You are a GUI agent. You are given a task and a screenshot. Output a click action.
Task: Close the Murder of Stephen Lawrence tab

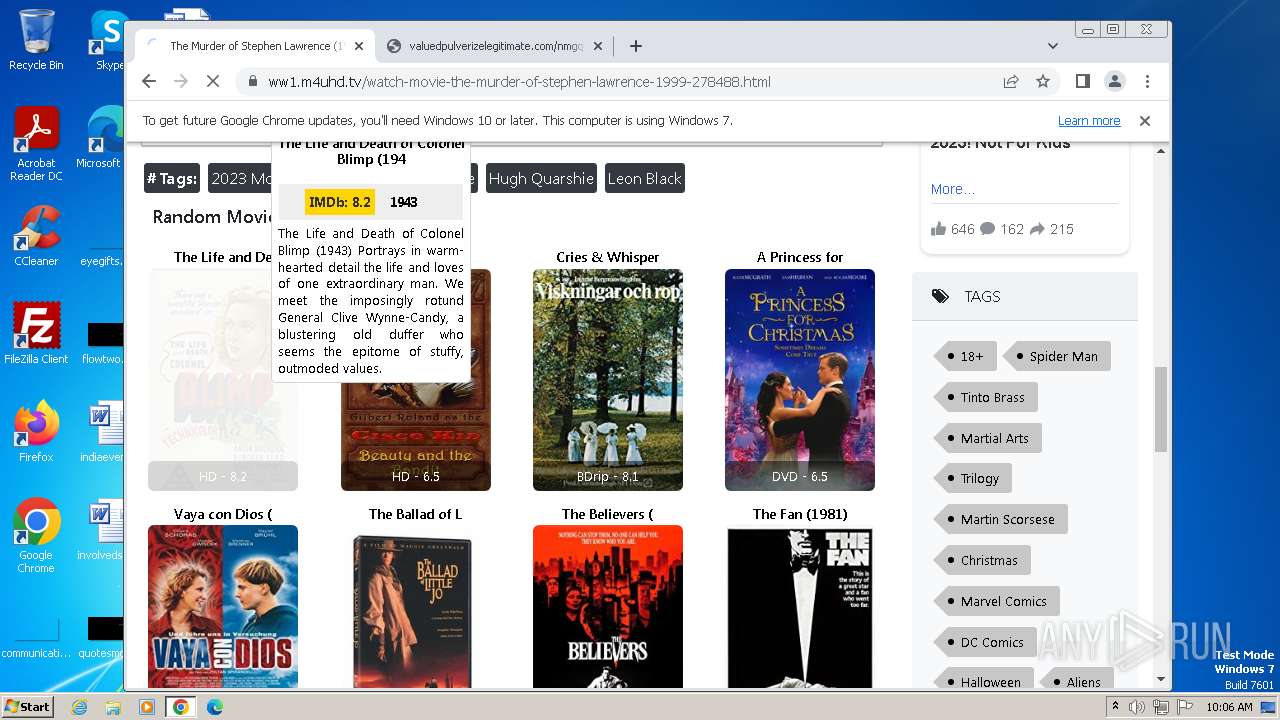click(x=360, y=46)
